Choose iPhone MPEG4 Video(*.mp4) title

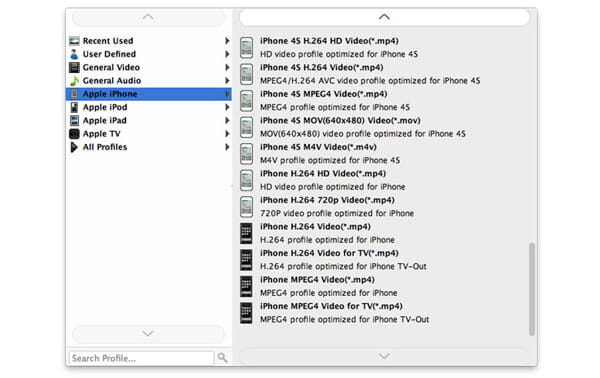click(318, 280)
